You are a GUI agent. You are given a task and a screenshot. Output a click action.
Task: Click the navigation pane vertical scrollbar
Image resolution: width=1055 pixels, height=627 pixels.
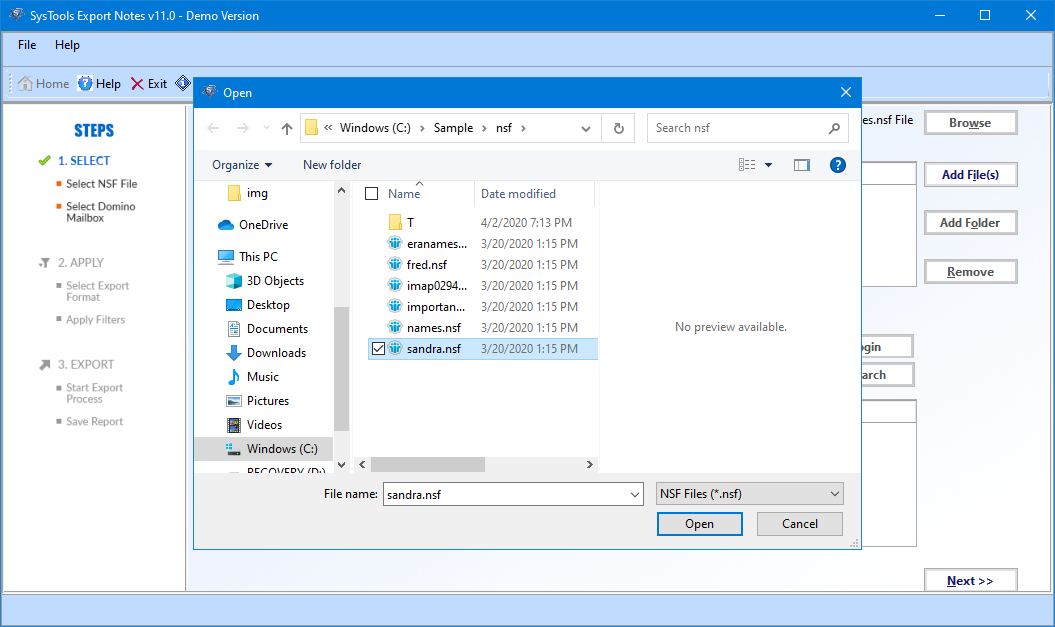tap(341, 369)
